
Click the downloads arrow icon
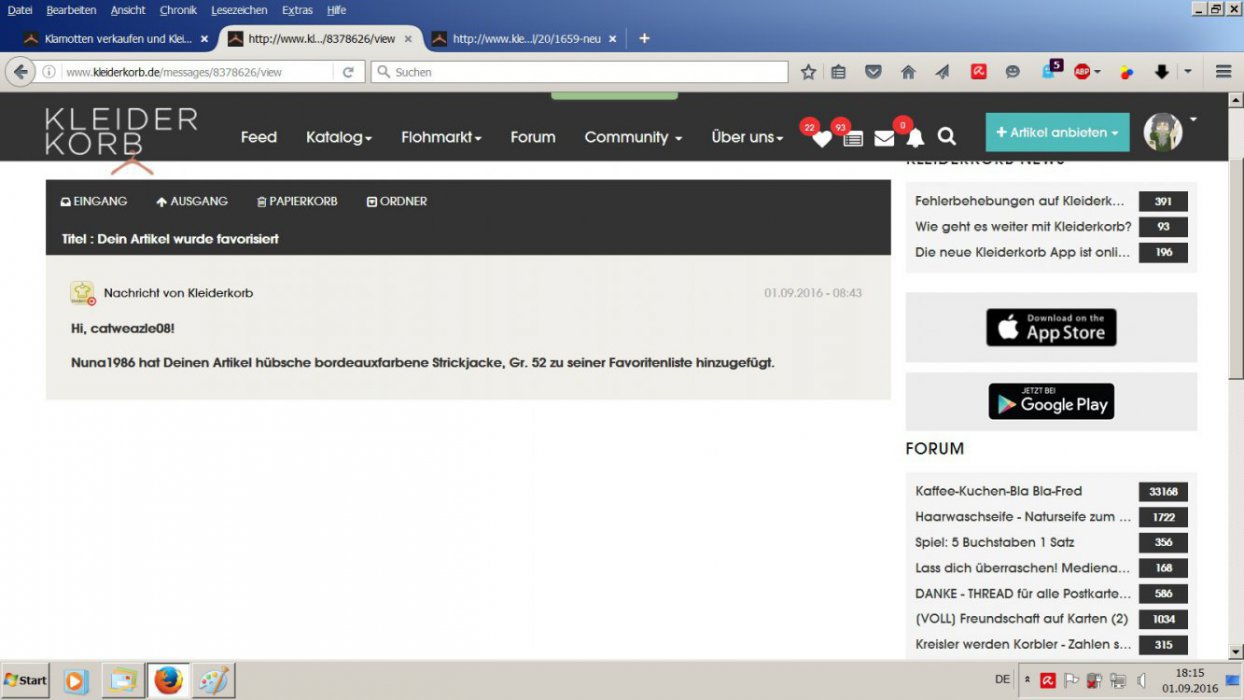click(x=1161, y=72)
